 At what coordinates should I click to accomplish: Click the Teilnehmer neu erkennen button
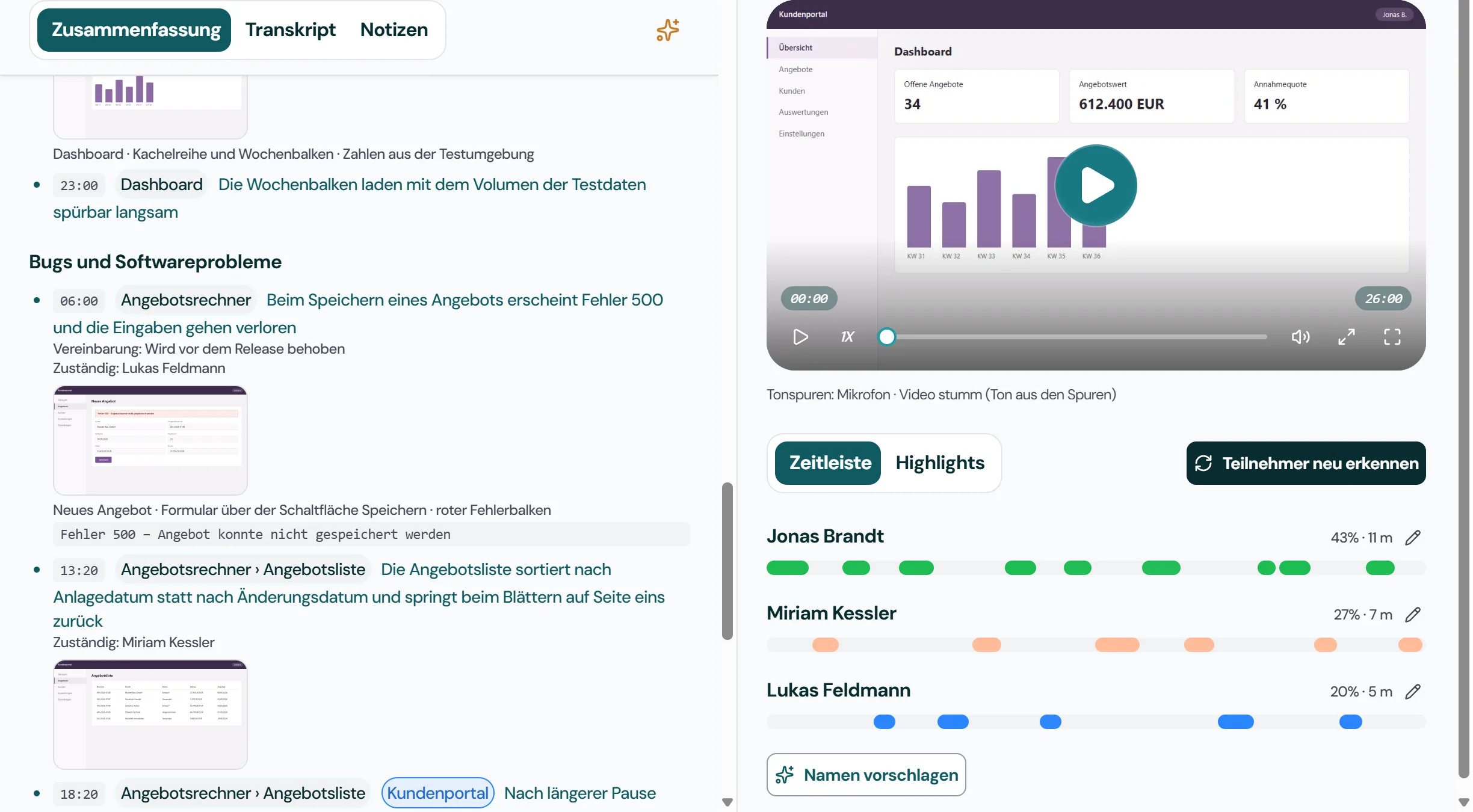(1306, 463)
